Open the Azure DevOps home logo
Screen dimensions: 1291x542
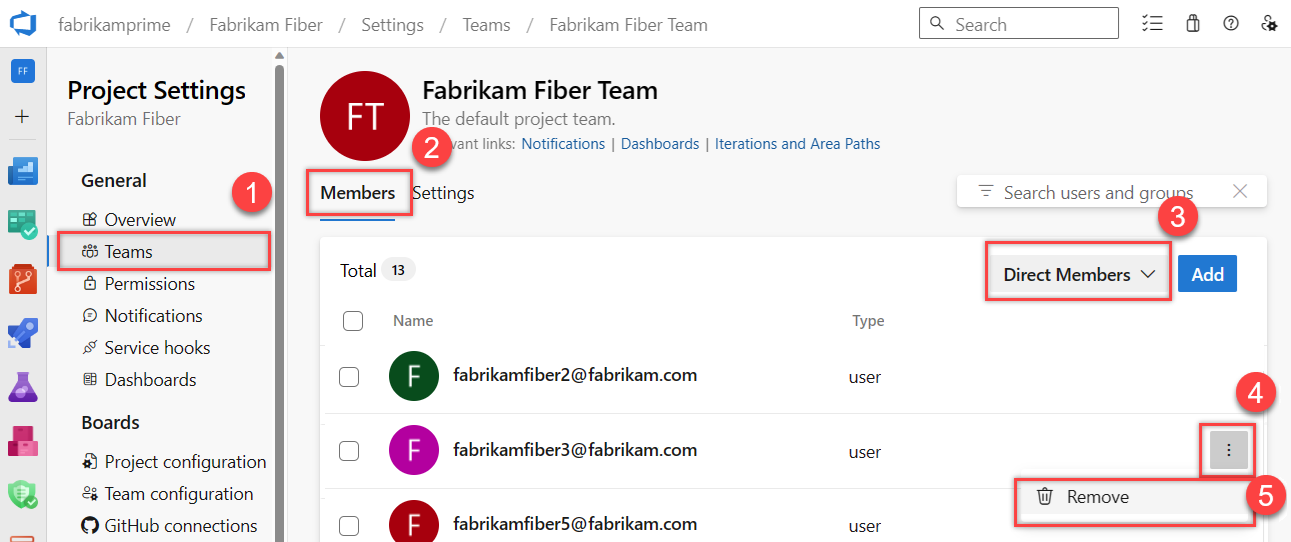pos(23,24)
